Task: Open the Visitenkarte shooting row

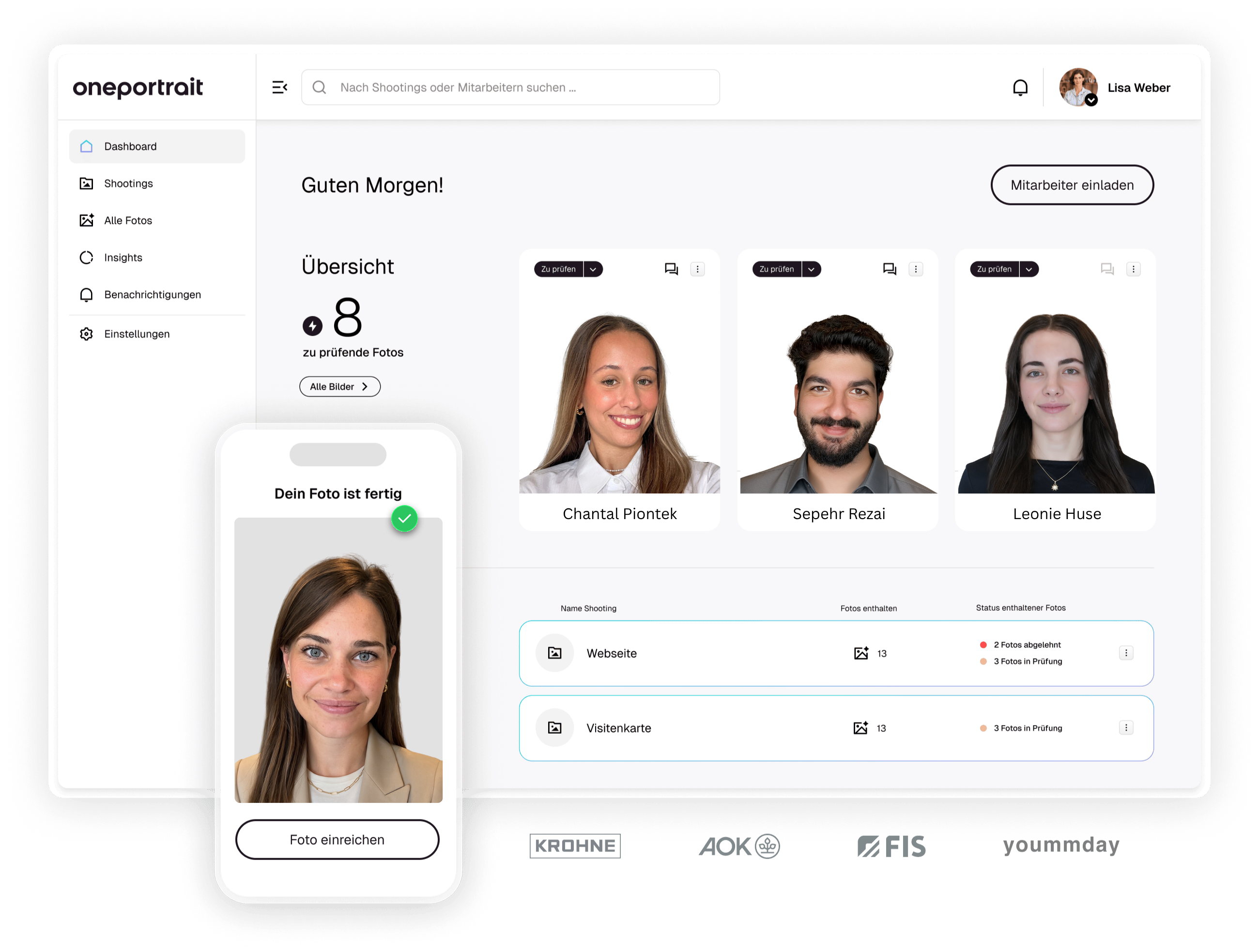Action: (x=836, y=728)
